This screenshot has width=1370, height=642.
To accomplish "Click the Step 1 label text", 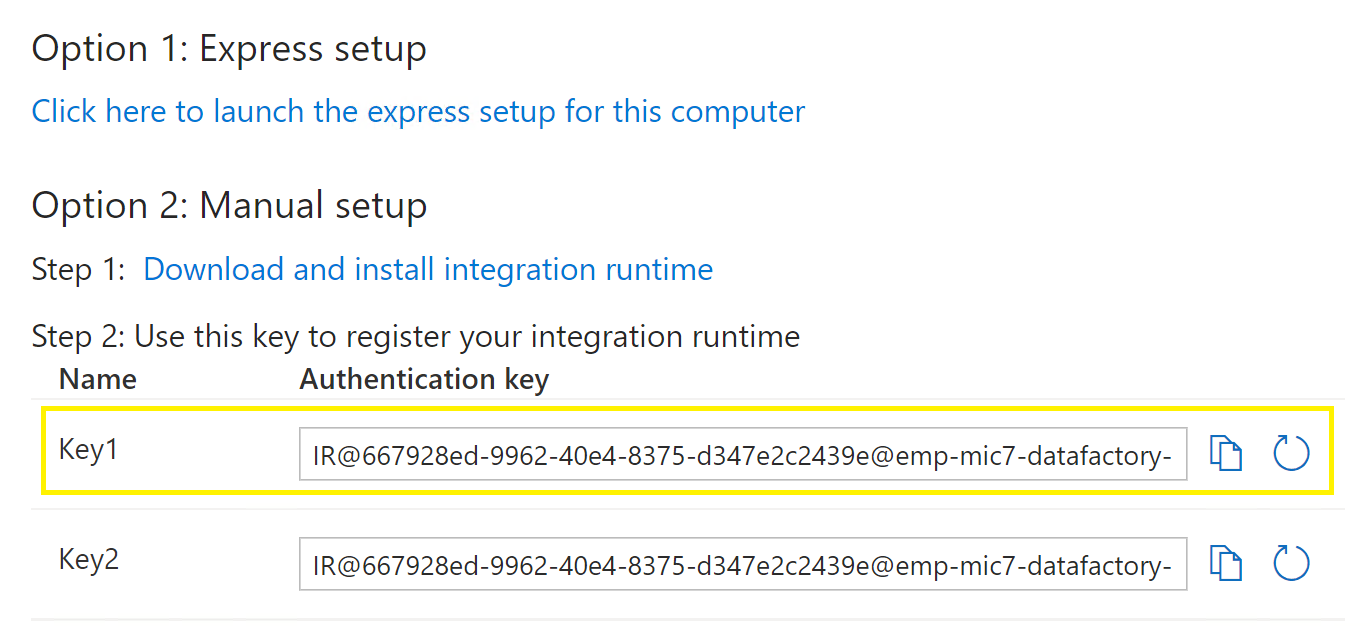I will tap(78, 270).
